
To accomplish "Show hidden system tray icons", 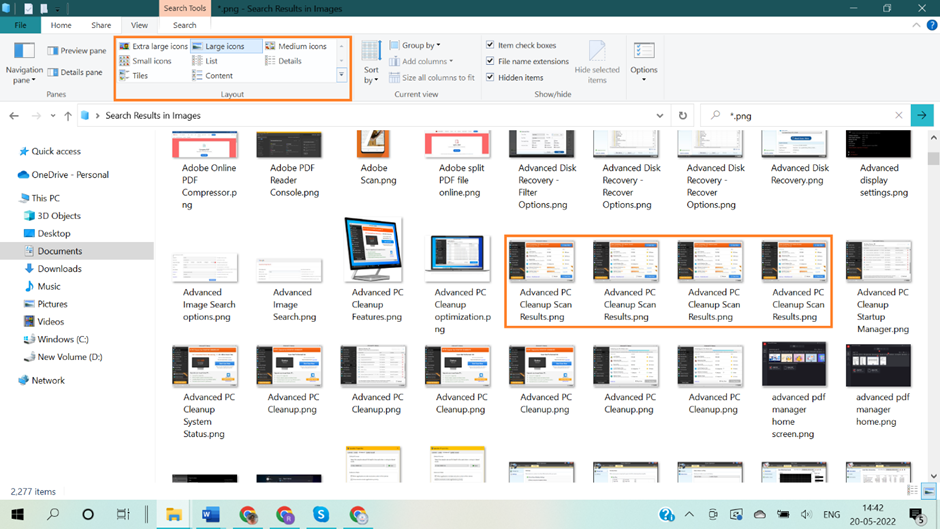I will click(689, 515).
